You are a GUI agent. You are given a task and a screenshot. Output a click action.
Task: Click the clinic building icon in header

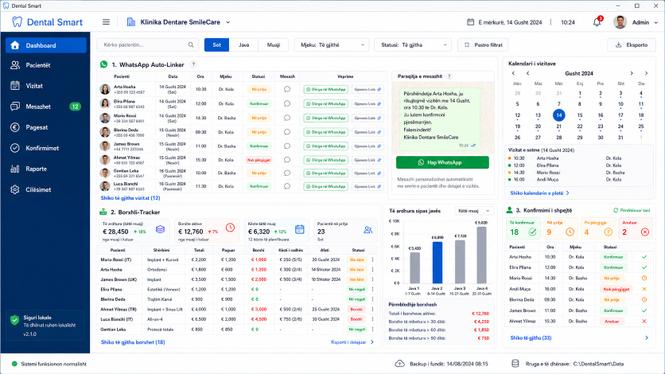(x=131, y=22)
